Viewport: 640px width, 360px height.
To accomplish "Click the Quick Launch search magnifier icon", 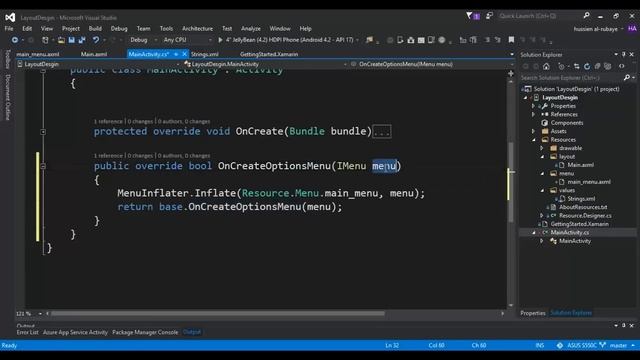I will (587, 16).
